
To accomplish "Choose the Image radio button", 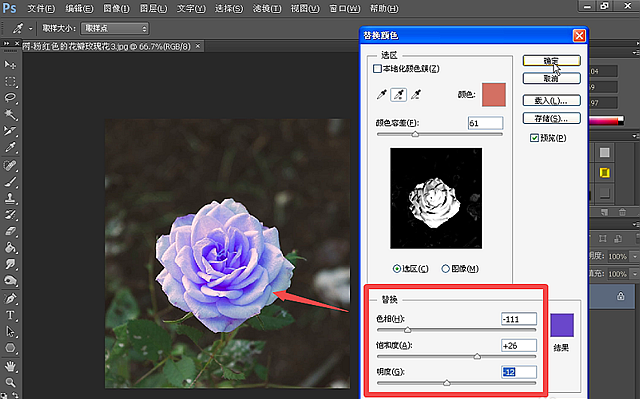I will pos(446,268).
